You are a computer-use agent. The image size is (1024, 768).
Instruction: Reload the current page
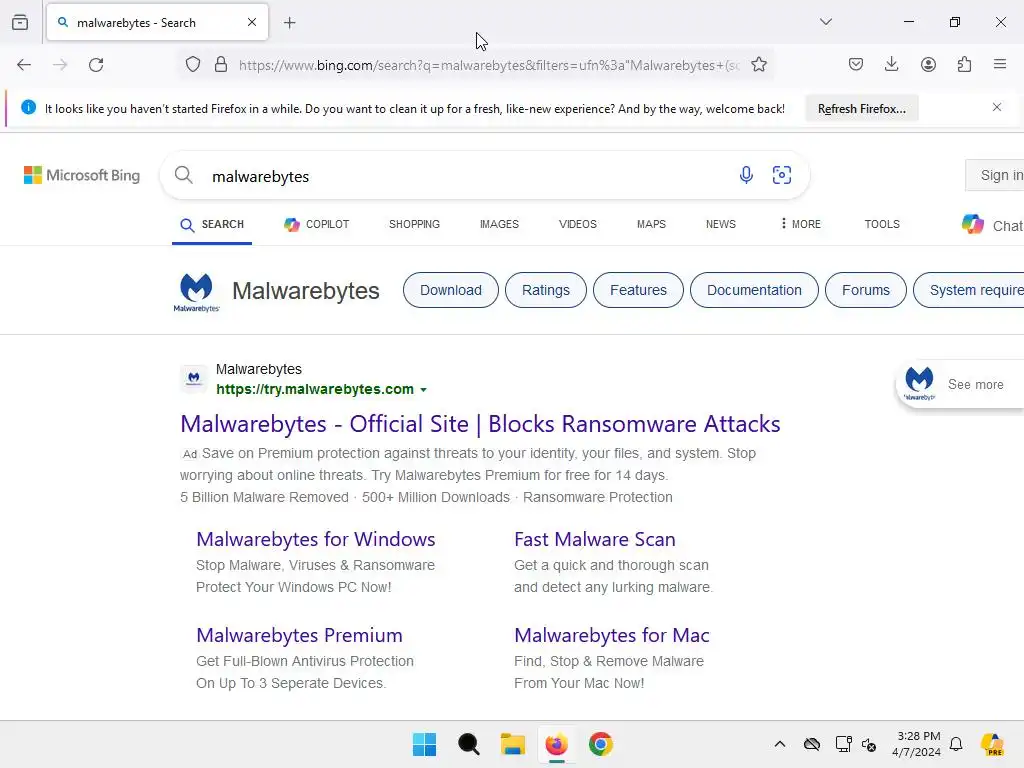point(96,65)
